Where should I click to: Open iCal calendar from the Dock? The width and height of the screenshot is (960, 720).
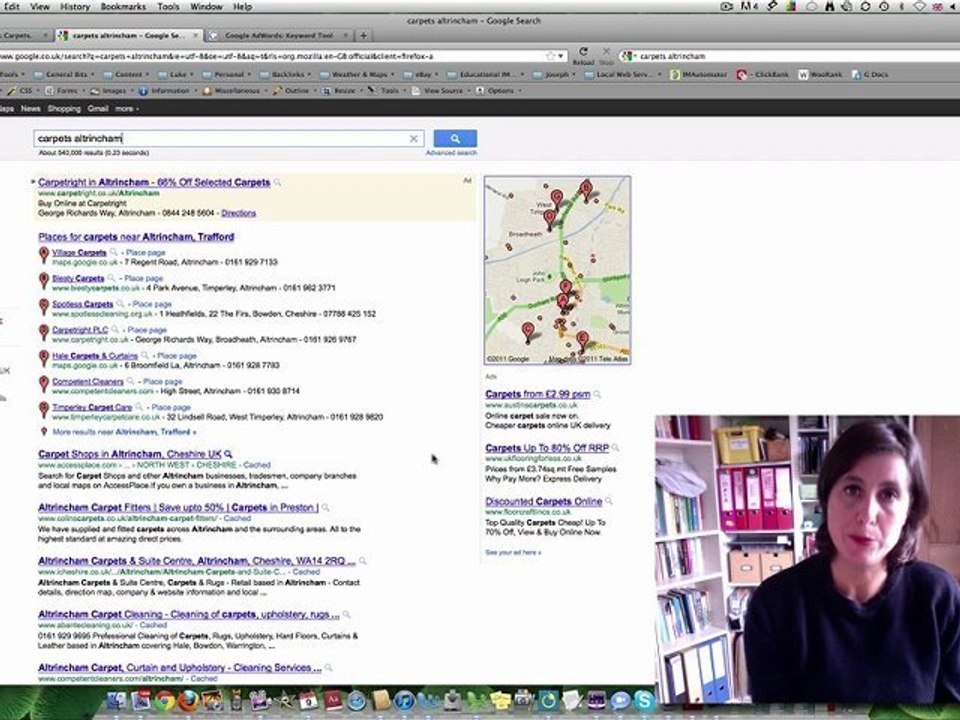coord(308,700)
